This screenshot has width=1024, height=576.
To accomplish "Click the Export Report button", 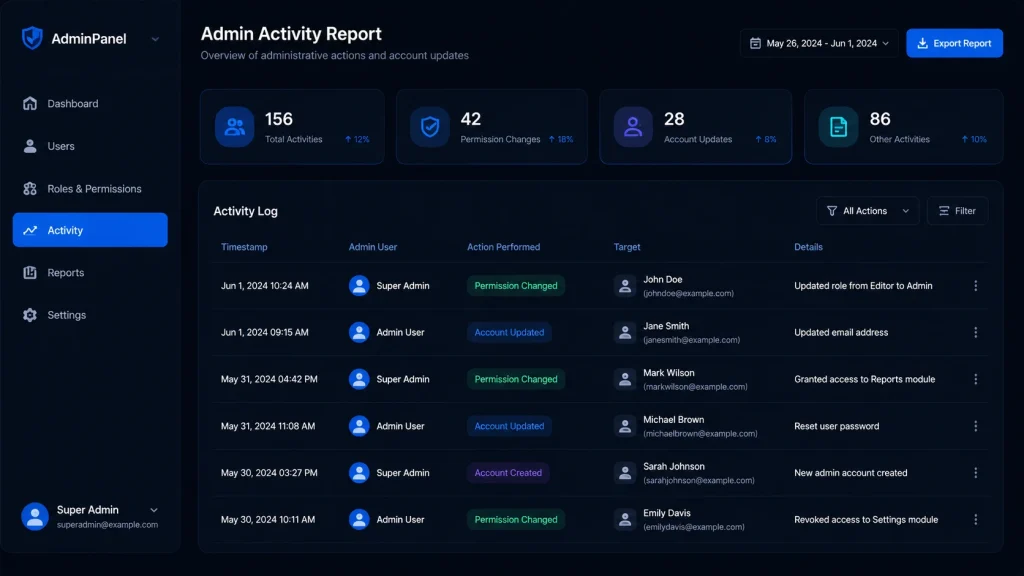I will [x=954, y=43].
